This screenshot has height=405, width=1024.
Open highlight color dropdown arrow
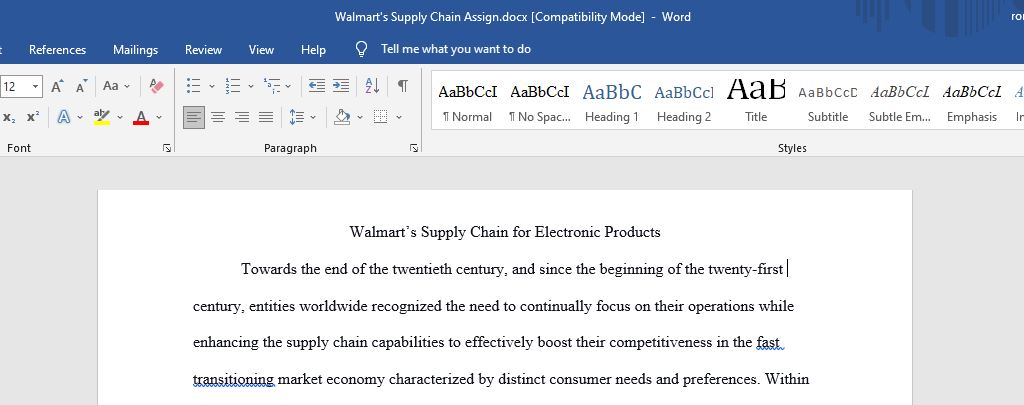click(x=120, y=118)
